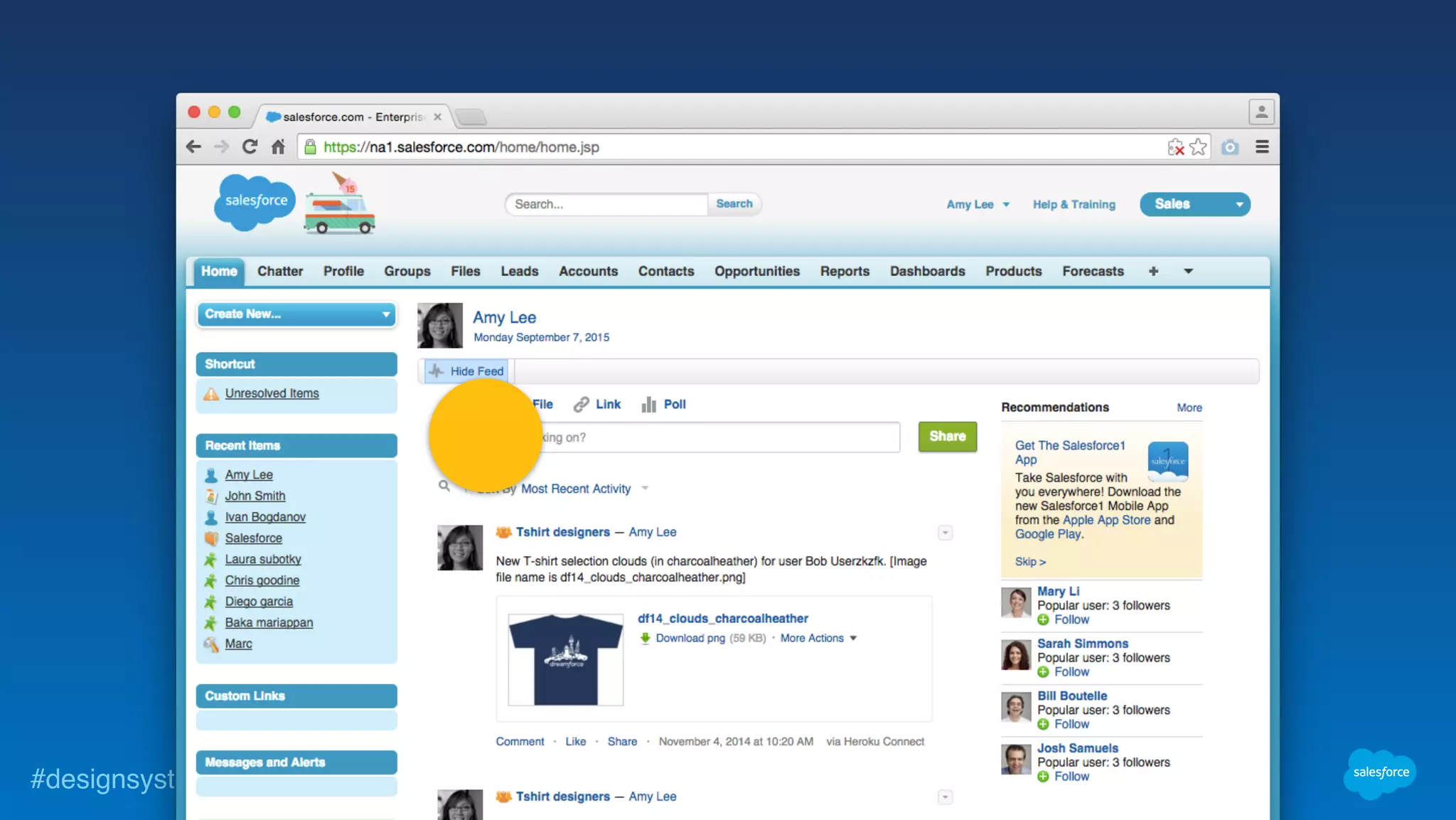
Task: Click the green Share button
Action: click(947, 437)
